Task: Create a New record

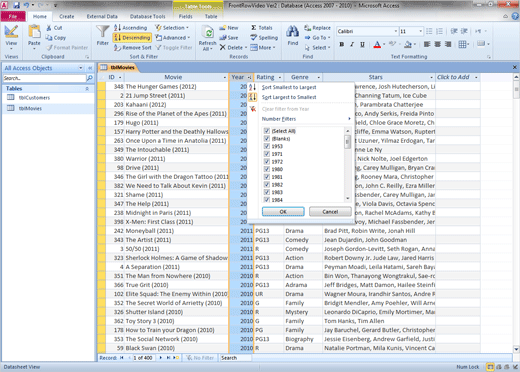Action: click(x=229, y=28)
